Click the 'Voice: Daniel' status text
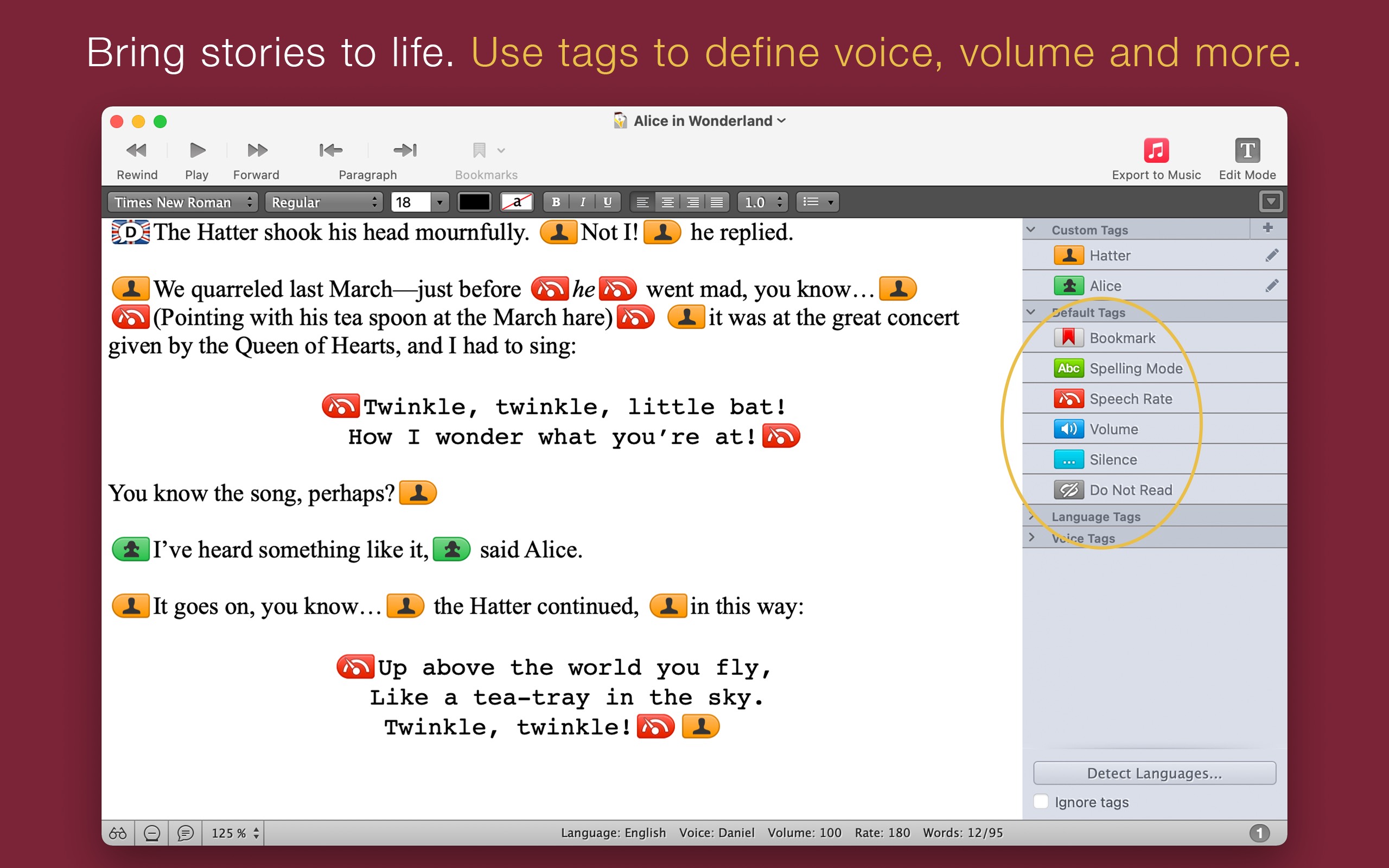The width and height of the screenshot is (1389, 868). tap(716, 833)
